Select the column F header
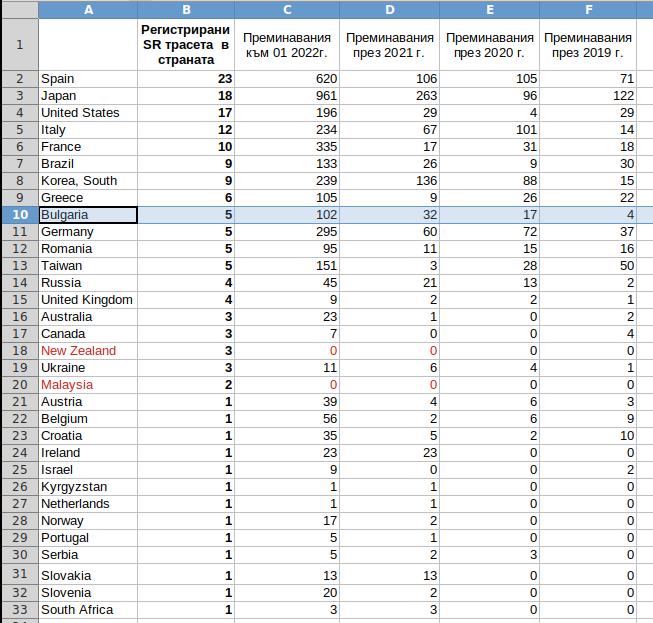This screenshot has height=623, width=653. (589, 9)
